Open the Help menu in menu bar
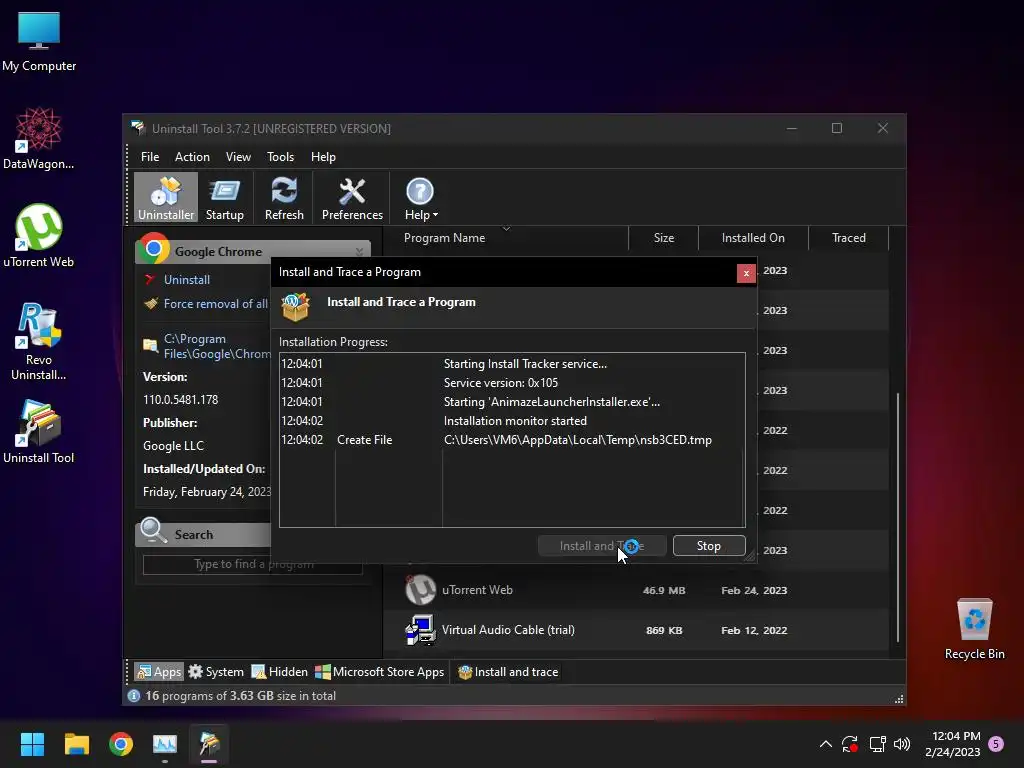Viewport: 1024px width, 768px height. [323, 157]
